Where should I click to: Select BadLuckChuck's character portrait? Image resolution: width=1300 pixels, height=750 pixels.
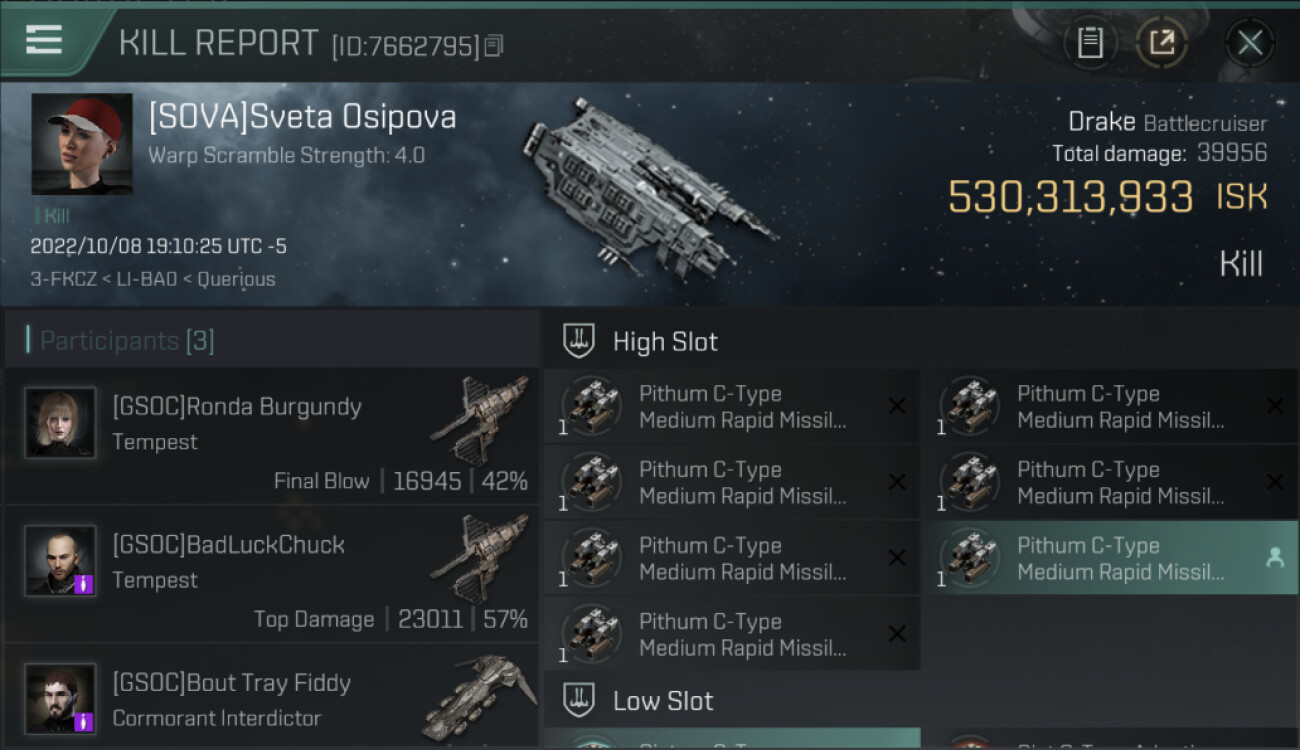point(60,561)
